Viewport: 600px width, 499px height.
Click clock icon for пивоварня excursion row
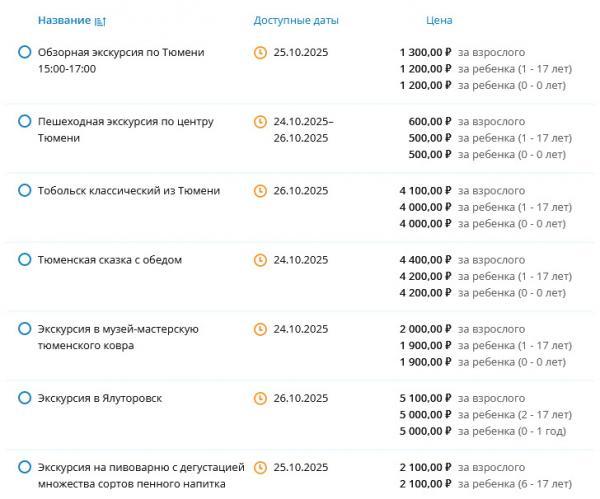coord(261,467)
